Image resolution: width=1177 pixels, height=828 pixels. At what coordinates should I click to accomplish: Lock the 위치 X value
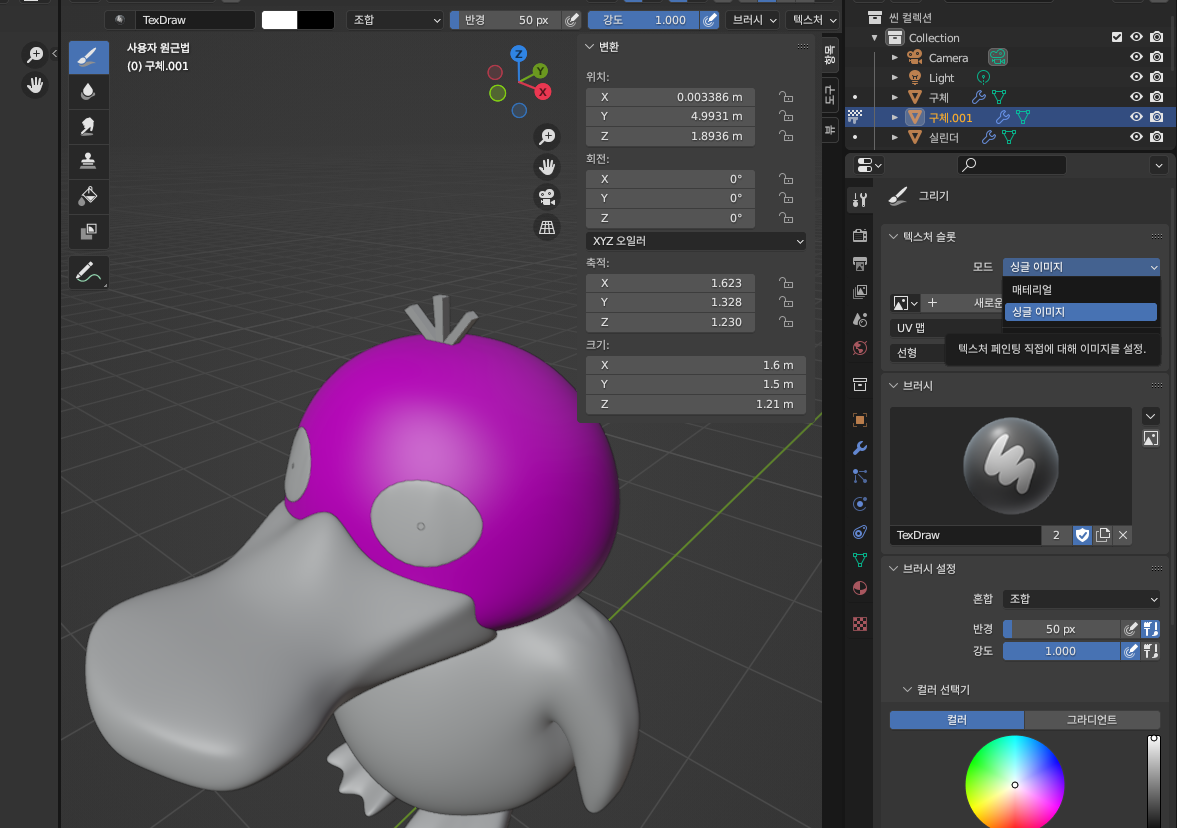click(786, 97)
